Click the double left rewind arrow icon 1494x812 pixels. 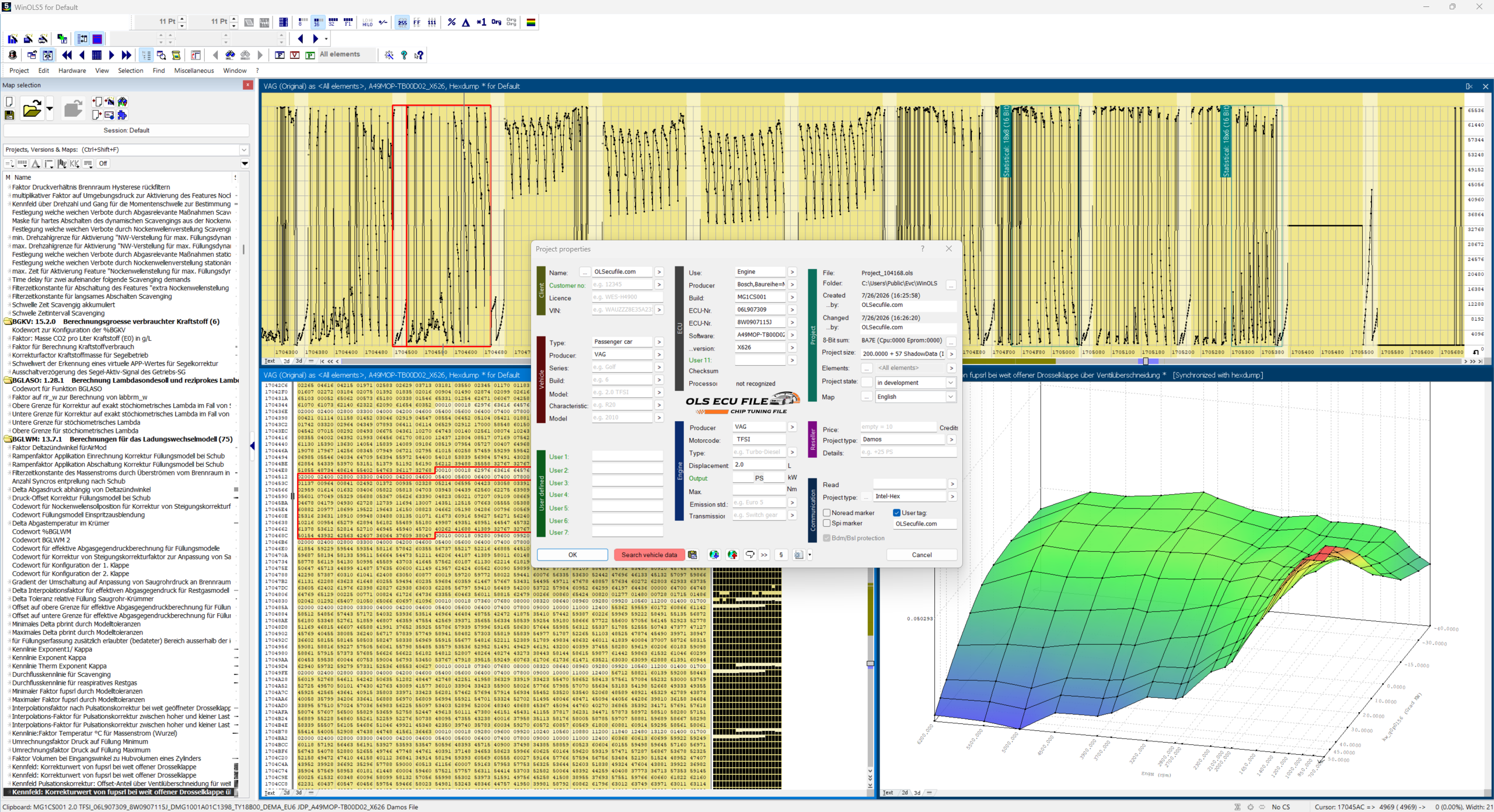67,55
